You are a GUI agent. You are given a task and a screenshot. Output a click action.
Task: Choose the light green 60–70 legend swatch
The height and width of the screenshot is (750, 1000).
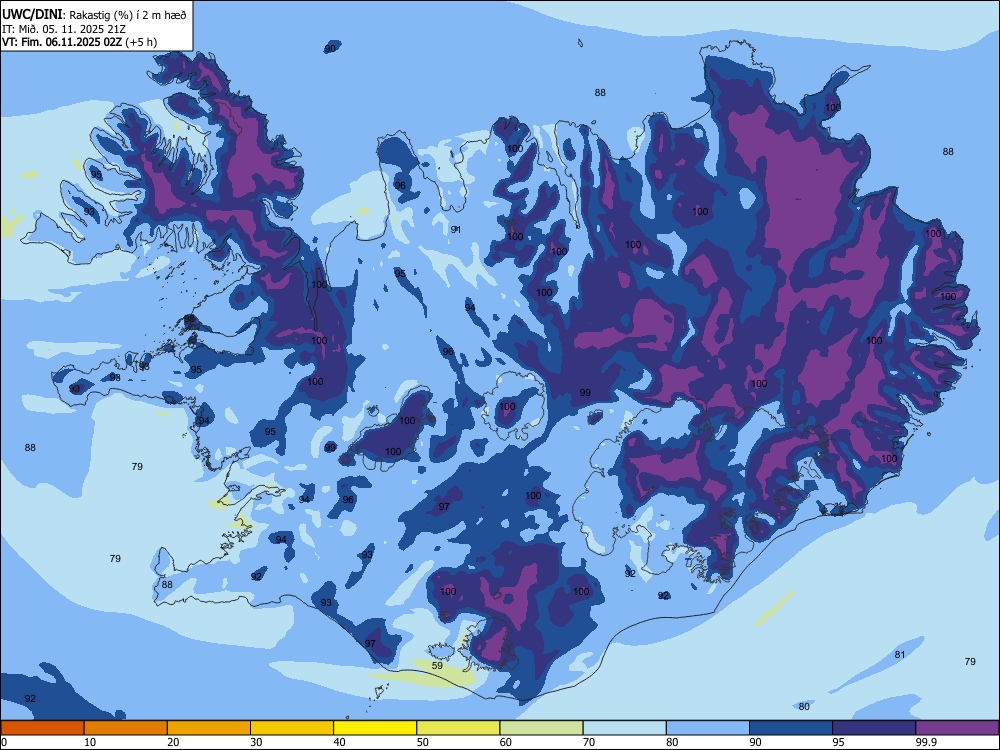coord(541,728)
